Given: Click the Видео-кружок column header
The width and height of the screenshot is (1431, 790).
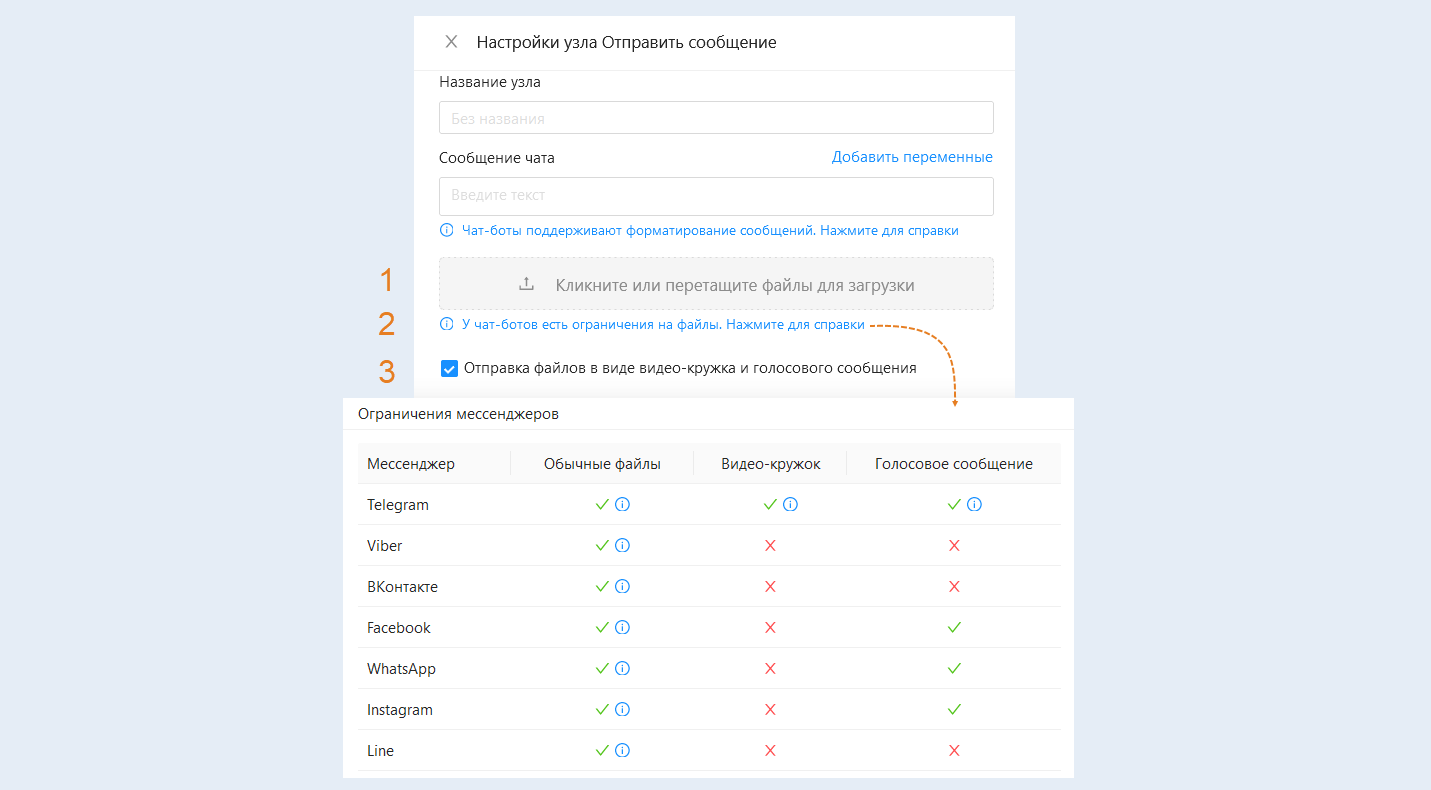Looking at the screenshot, I should coord(770,464).
